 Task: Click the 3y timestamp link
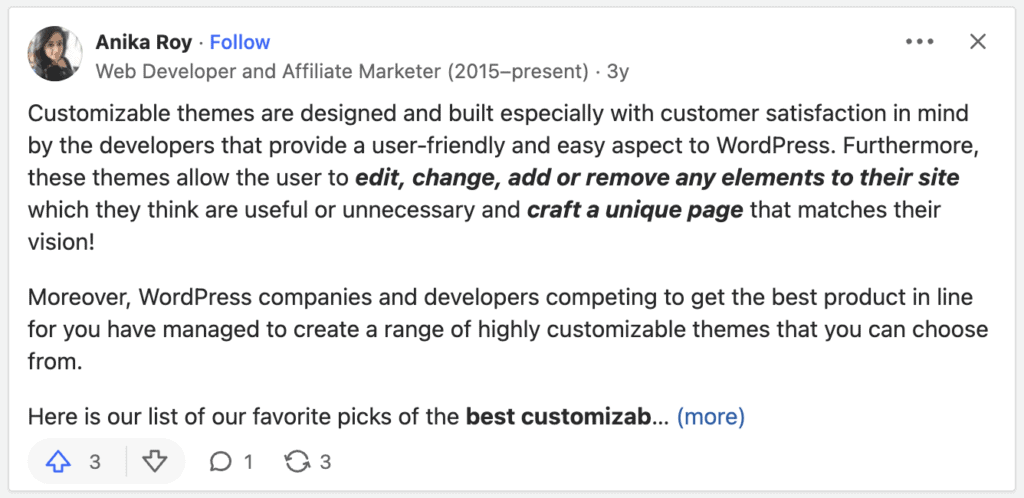pos(618,71)
